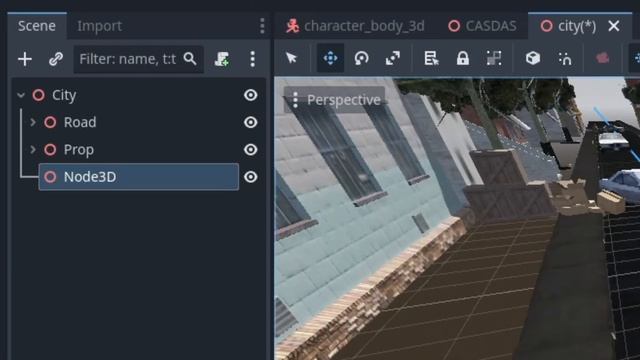Screen dimensions: 640x360
Task: Toggle visibility of Road node
Action: (251, 122)
